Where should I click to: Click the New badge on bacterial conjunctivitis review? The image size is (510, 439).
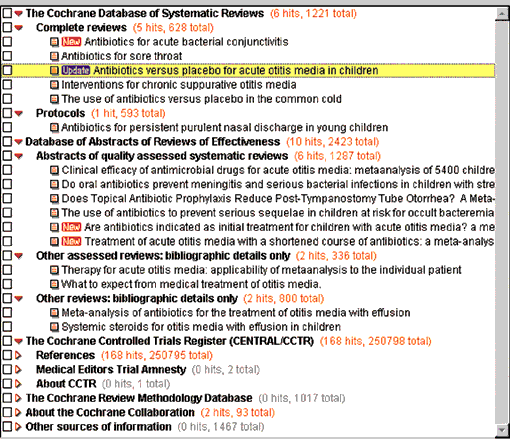71,42
